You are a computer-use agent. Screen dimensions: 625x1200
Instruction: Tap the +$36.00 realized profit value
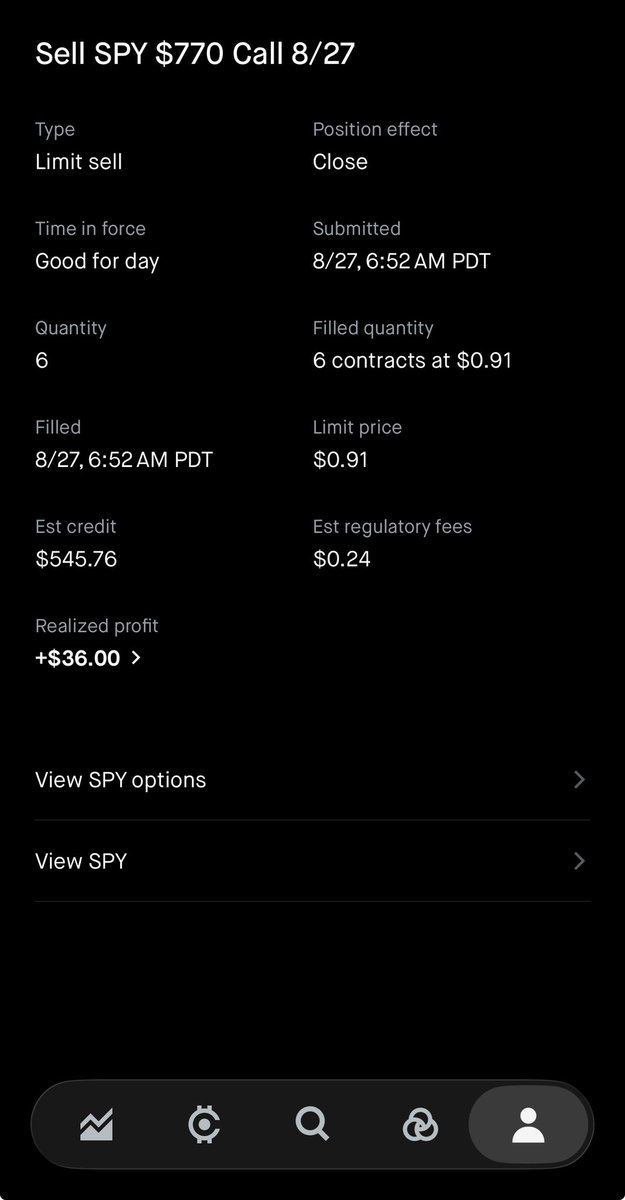click(78, 658)
